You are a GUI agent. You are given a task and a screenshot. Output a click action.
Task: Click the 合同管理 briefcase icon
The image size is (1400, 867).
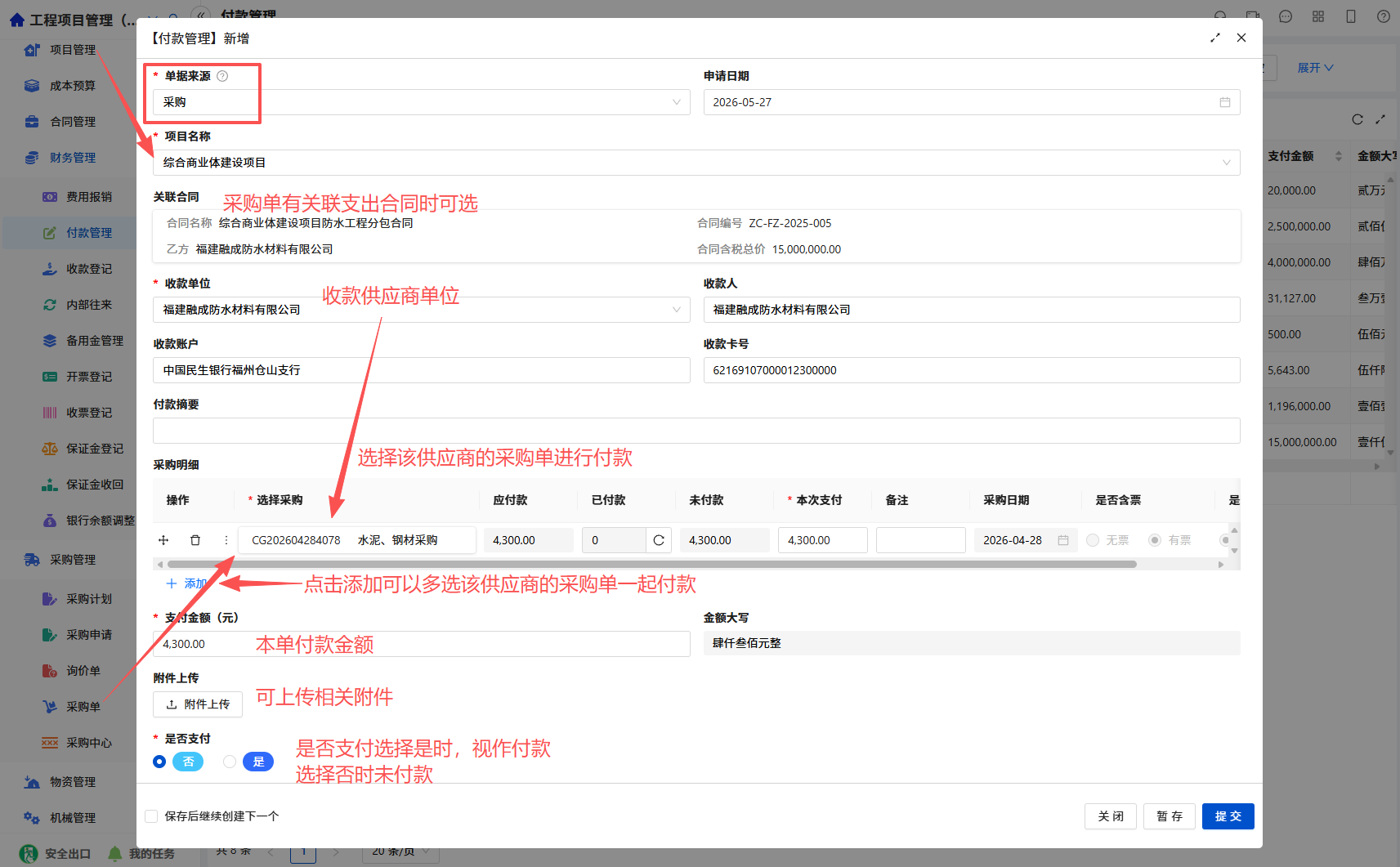pyautogui.click(x=32, y=122)
